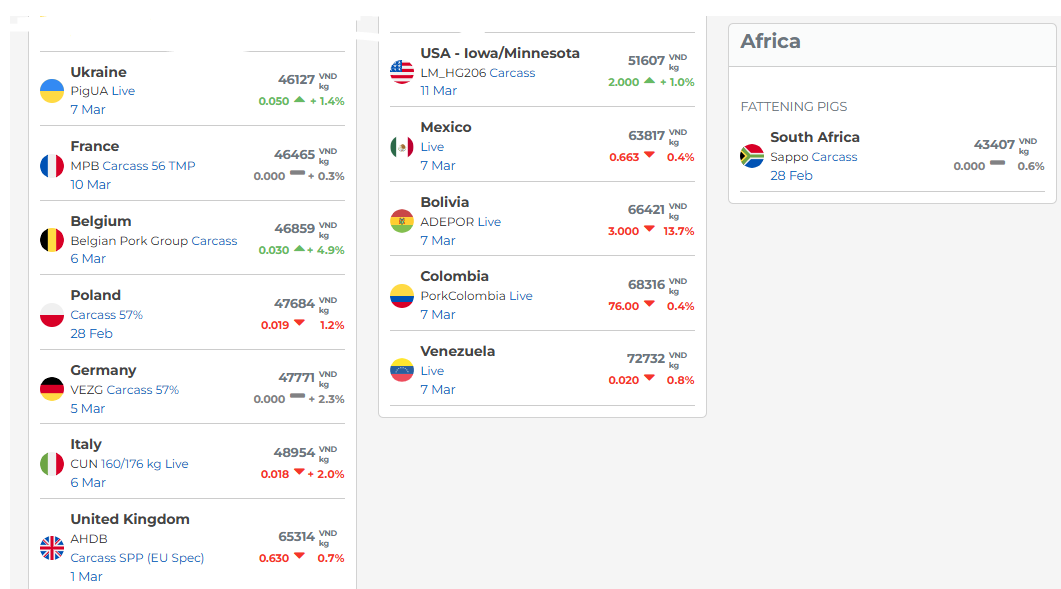Click the Poland country name

click(95, 296)
